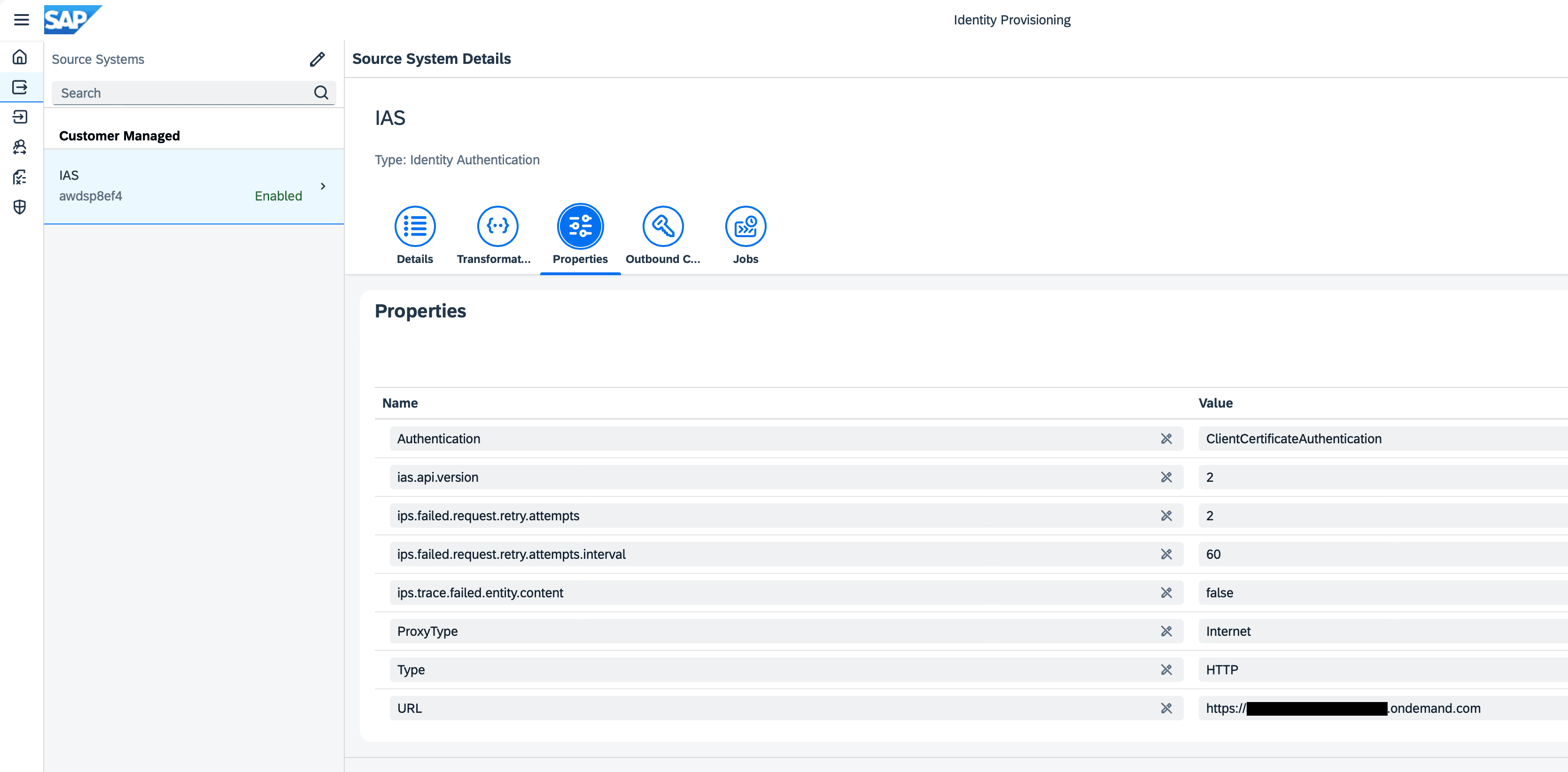This screenshot has width=1568, height=772.
Task: Click the non-editable pencil icon beside Authentication
Action: coord(1166,438)
